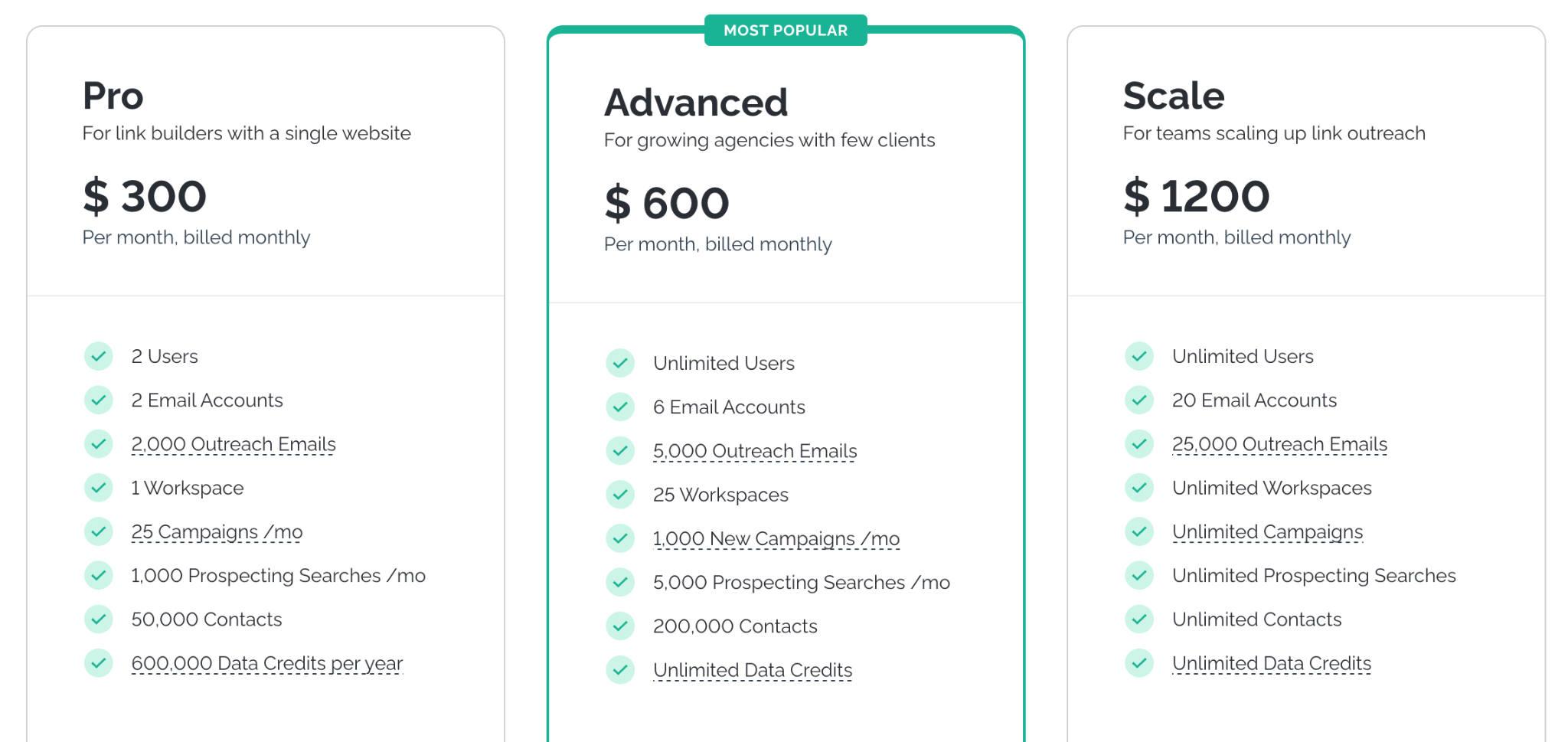This screenshot has width=1568, height=742.
Task: Click the MOST POPULAR badge
Action: 786,31
